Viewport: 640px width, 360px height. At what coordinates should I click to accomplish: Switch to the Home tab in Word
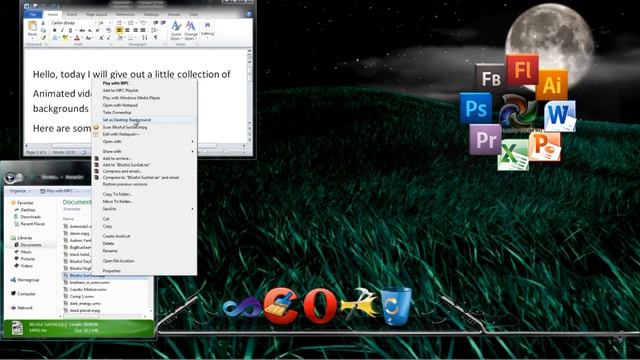(52, 14)
